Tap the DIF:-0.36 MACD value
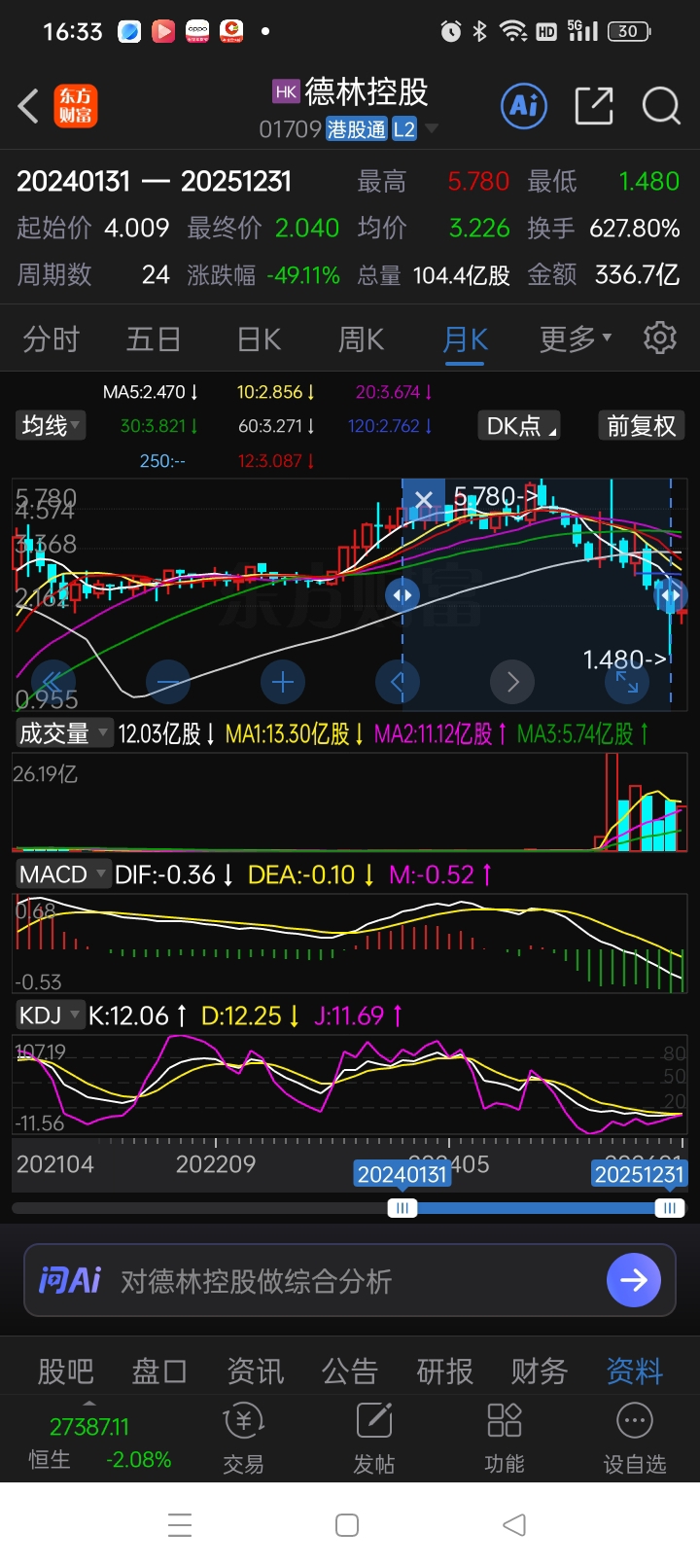Viewport: 700px width, 1568px height. click(174, 874)
